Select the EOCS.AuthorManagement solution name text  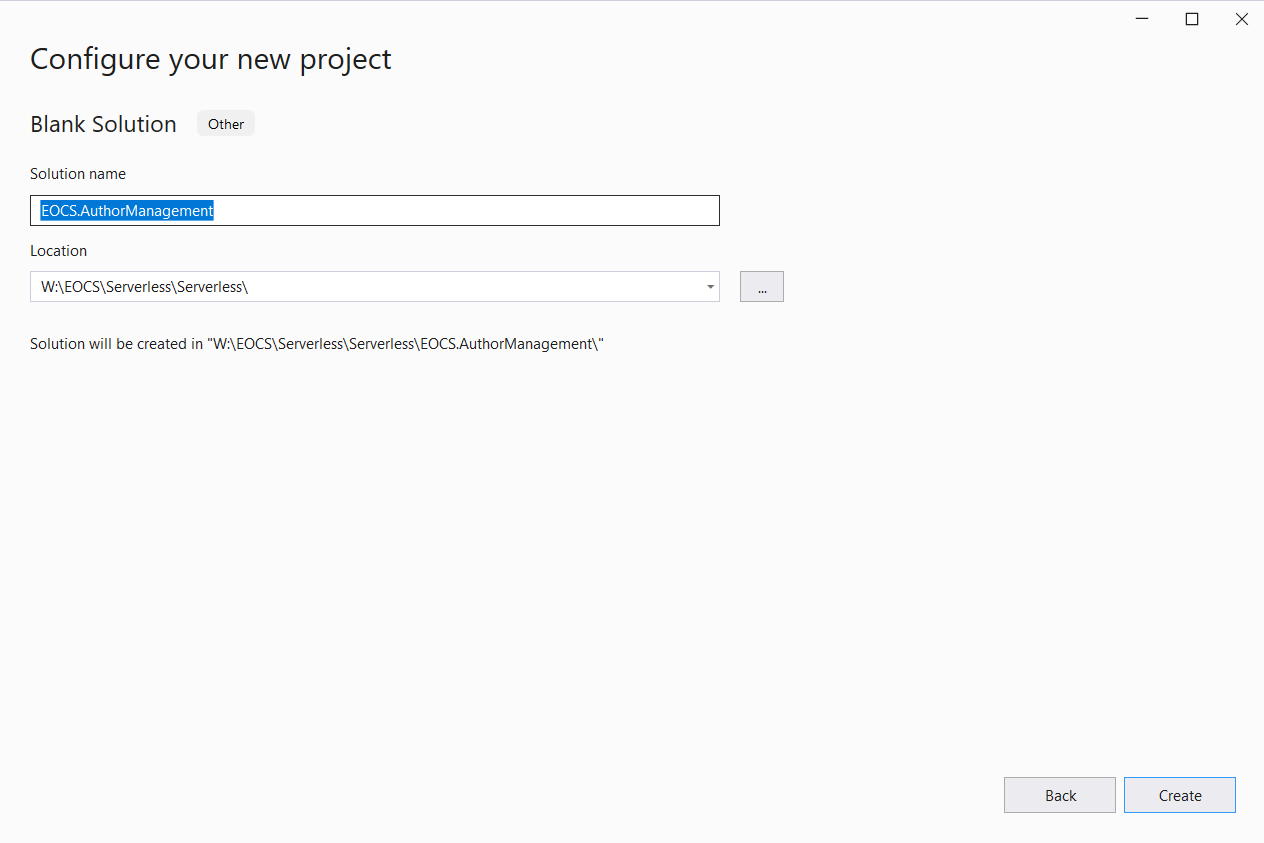126,210
